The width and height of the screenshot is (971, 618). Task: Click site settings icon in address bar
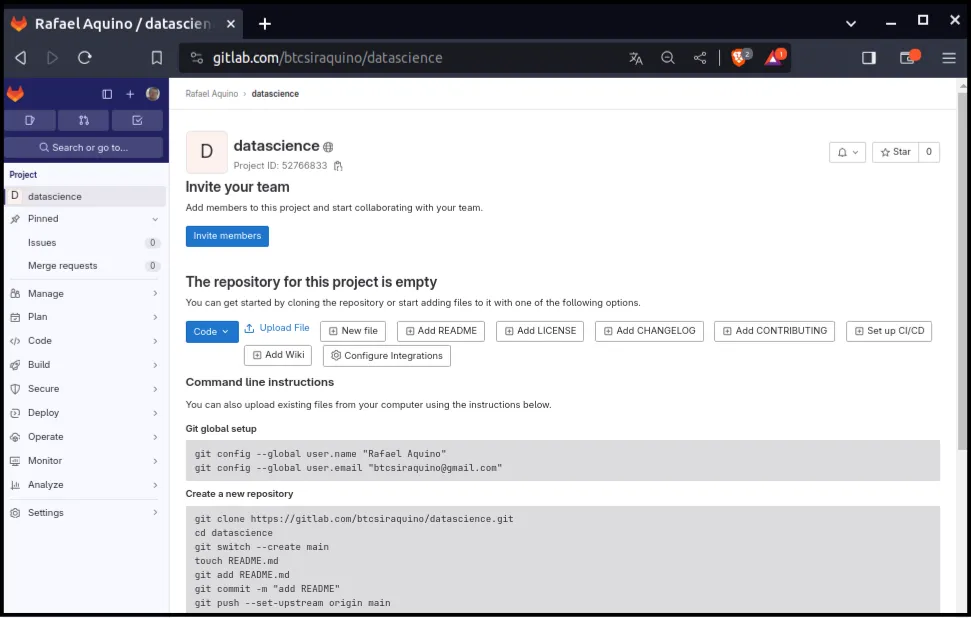[x=196, y=58]
